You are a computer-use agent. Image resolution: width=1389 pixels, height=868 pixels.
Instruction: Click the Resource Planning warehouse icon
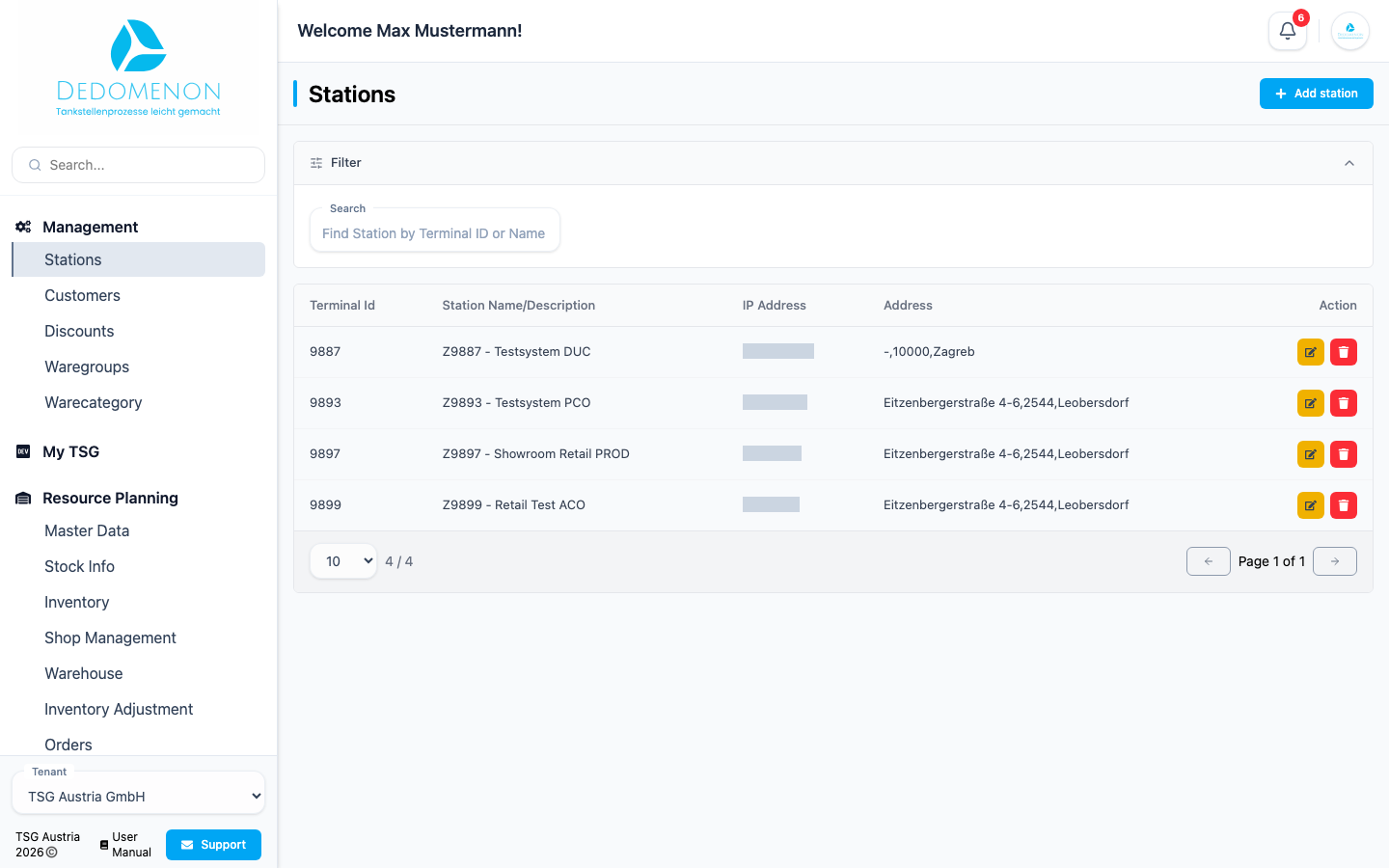(23, 498)
